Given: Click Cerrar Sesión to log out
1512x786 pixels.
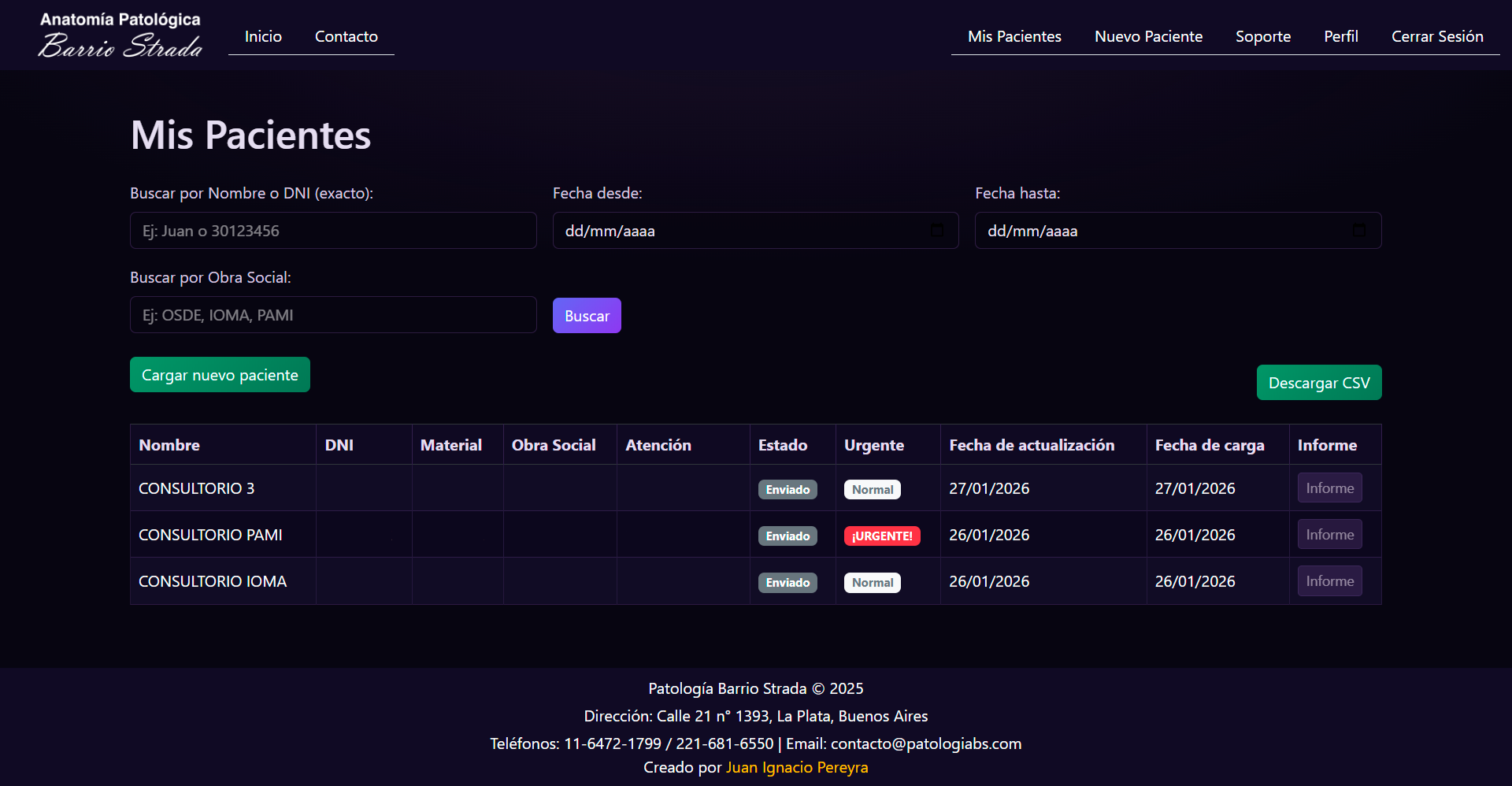Looking at the screenshot, I should (1436, 36).
